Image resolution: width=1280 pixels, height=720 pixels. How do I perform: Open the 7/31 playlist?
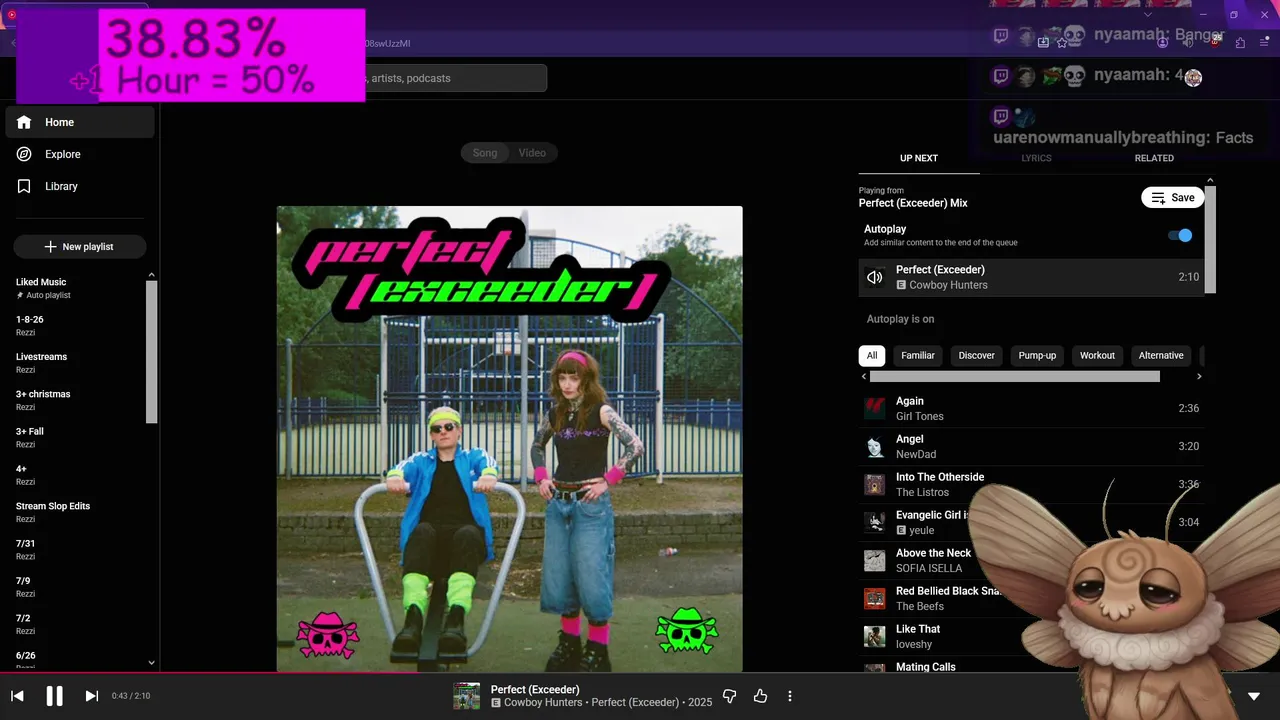78,549
